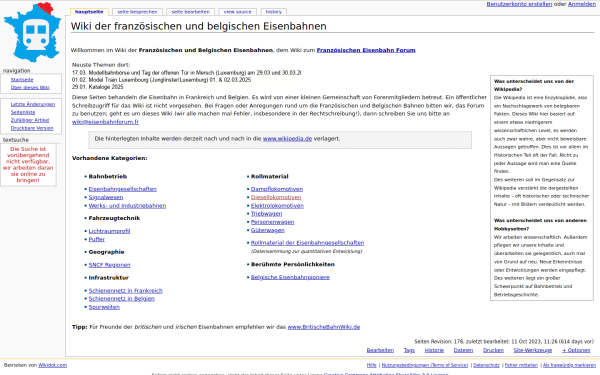Open Druckbare Version link
The height and width of the screenshot is (375, 600).
[x=32, y=128]
